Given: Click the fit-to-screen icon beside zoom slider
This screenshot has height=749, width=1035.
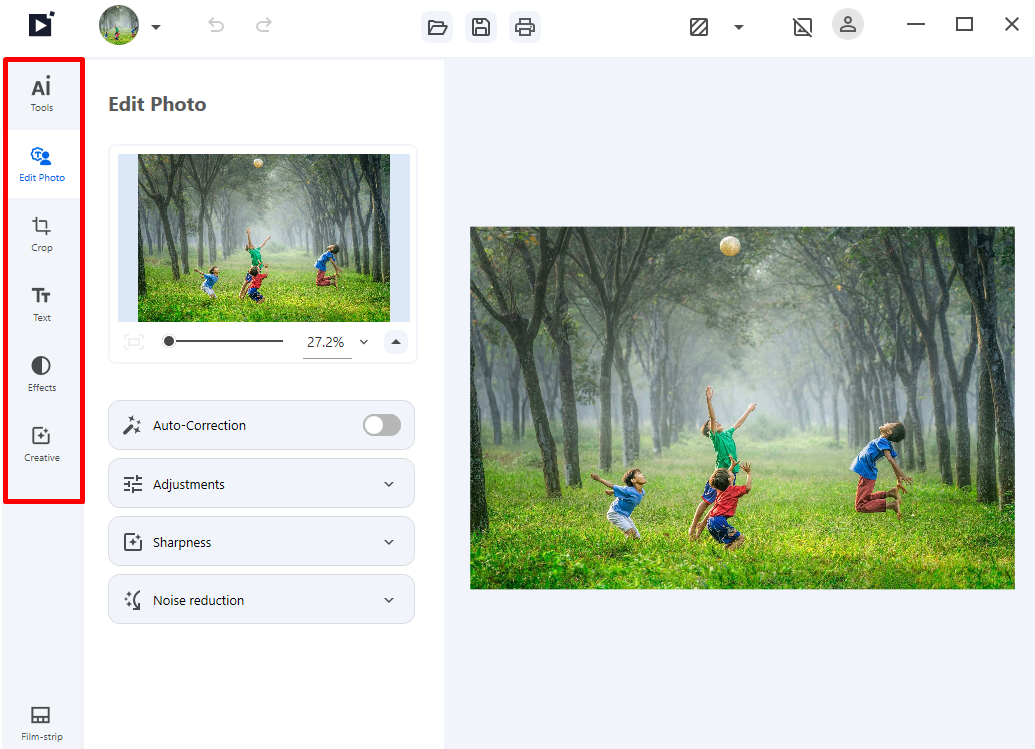Looking at the screenshot, I should (134, 342).
